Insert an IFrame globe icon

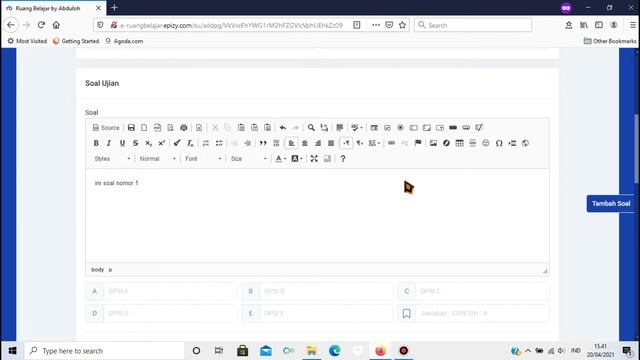pyautogui.click(x=525, y=143)
